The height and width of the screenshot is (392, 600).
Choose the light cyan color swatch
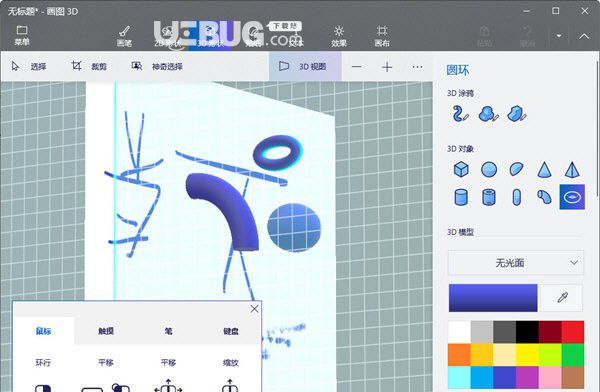[x=459, y=377]
